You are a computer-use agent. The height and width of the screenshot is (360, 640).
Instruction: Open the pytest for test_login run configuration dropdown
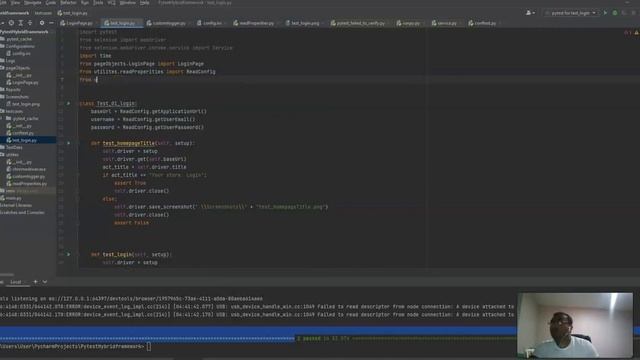tap(571, 13)
